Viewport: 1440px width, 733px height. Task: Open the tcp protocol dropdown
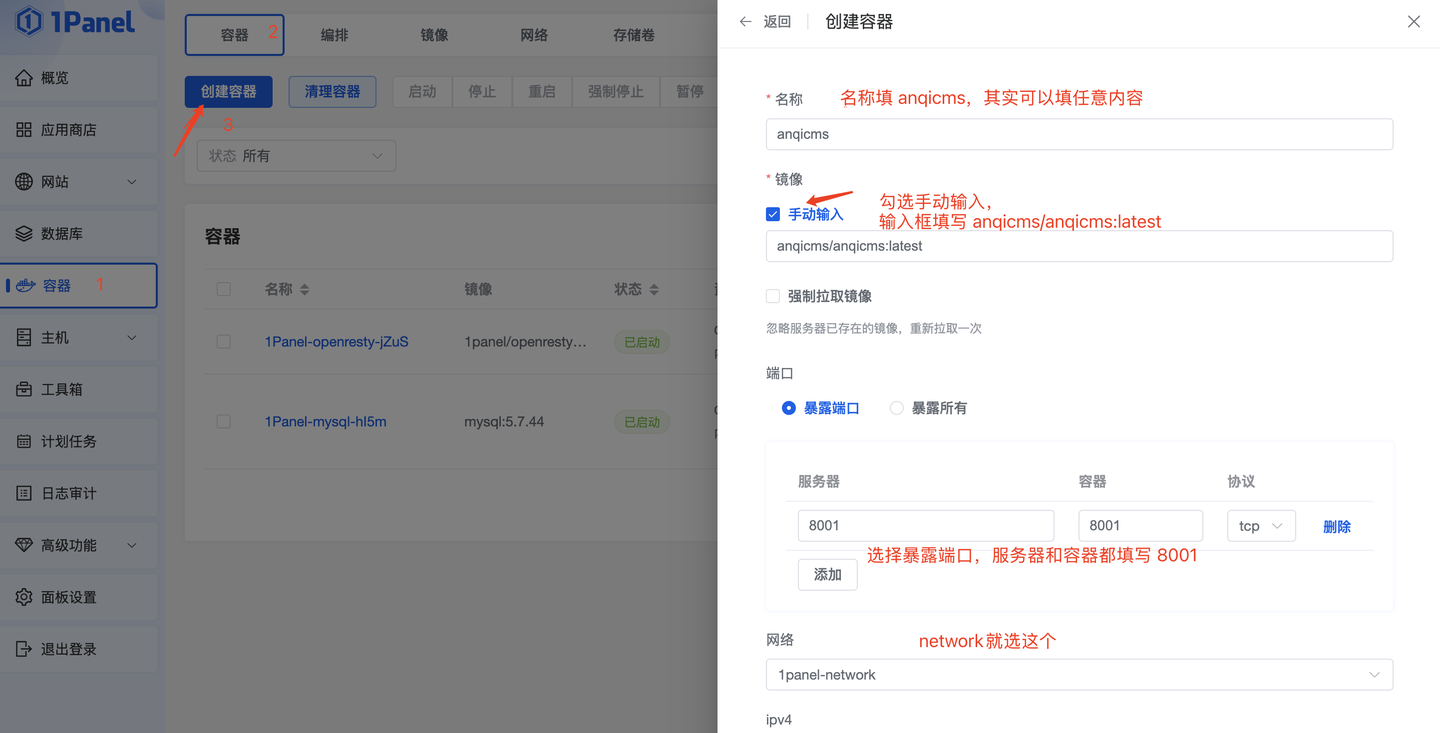pyautogui.click(x=1261, y=526)
